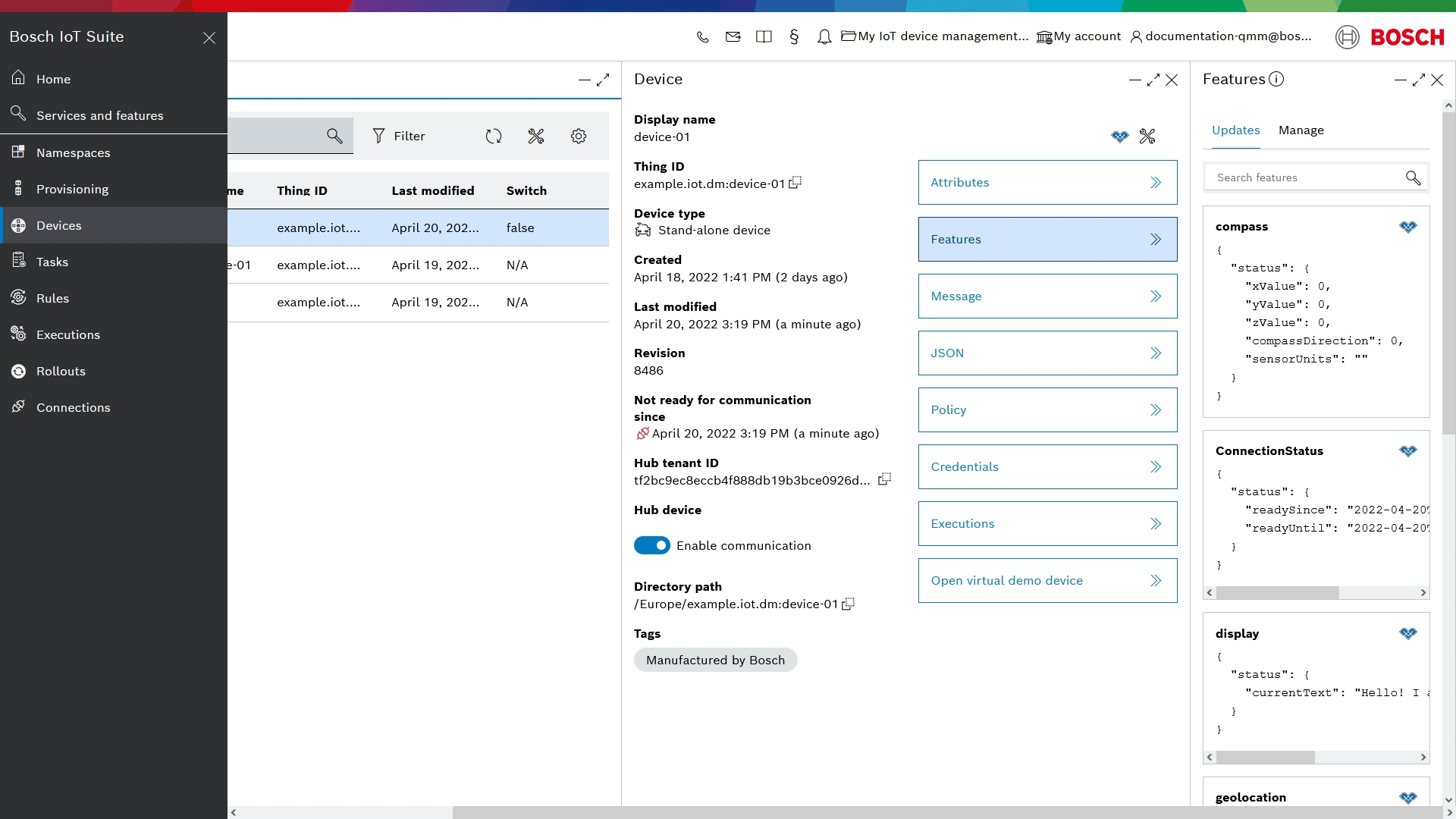Click the compass feature favorite icon
Screen dimensions: 1456x819
(1408, 227)
